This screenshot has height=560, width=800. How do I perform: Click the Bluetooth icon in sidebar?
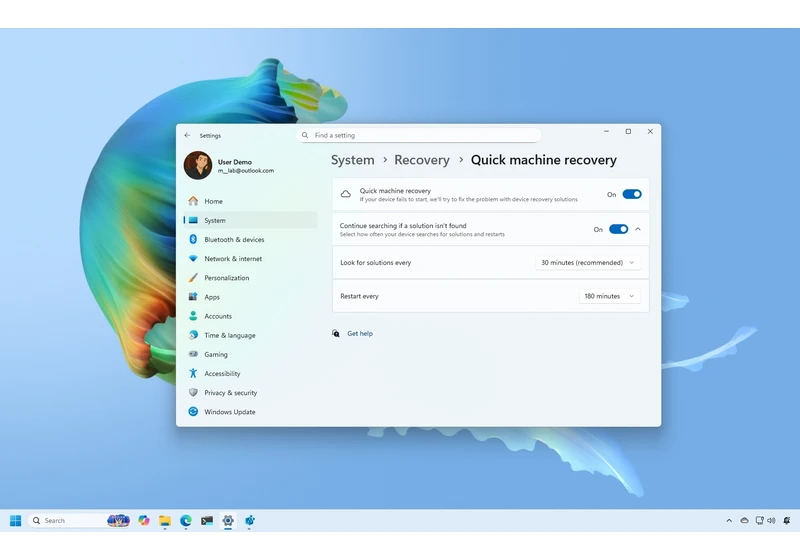coord(193,239)
